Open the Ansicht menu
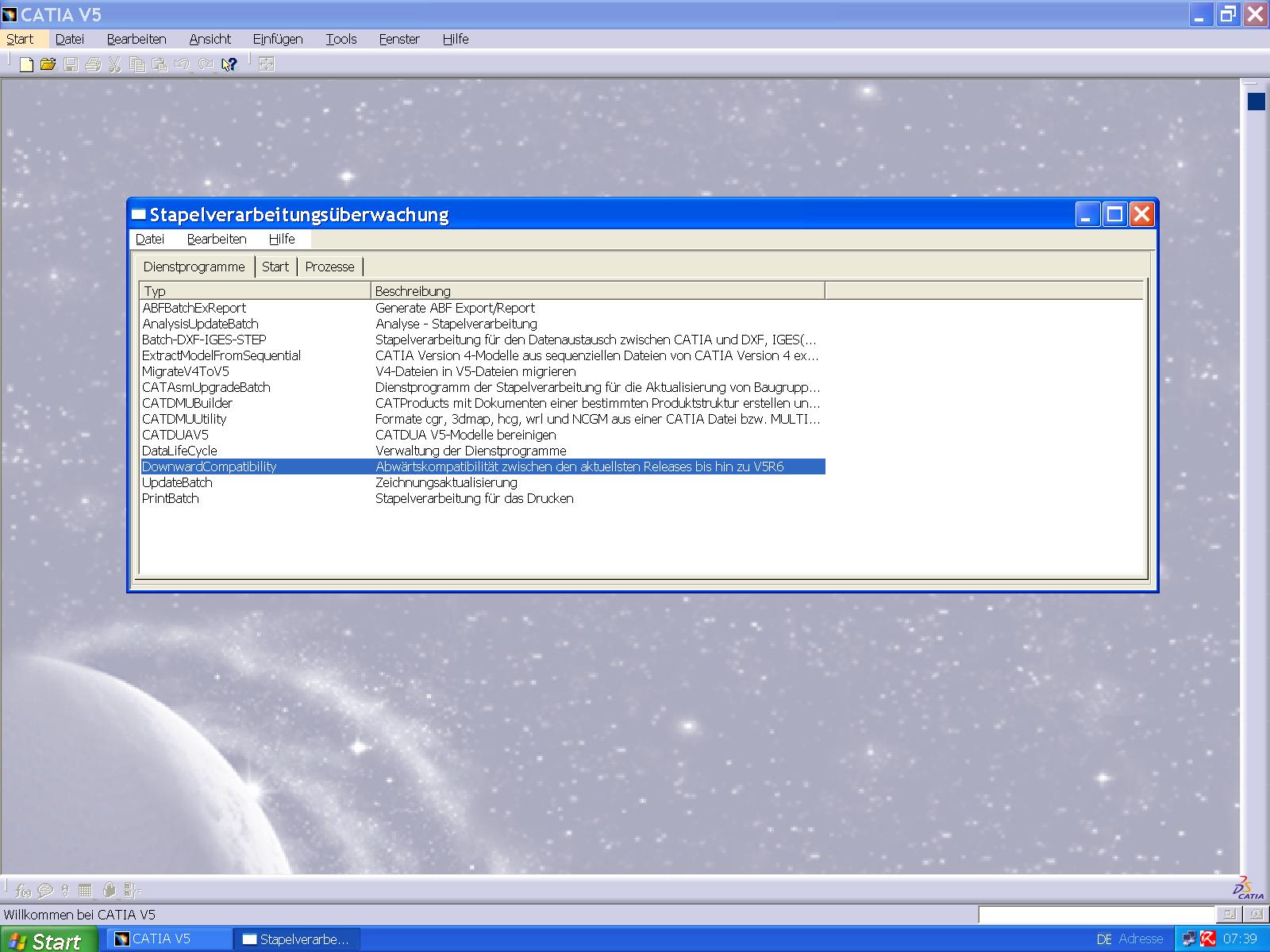Image resolution: width=1270 pixels, height=952 pixels. click(x=210, y=39)
